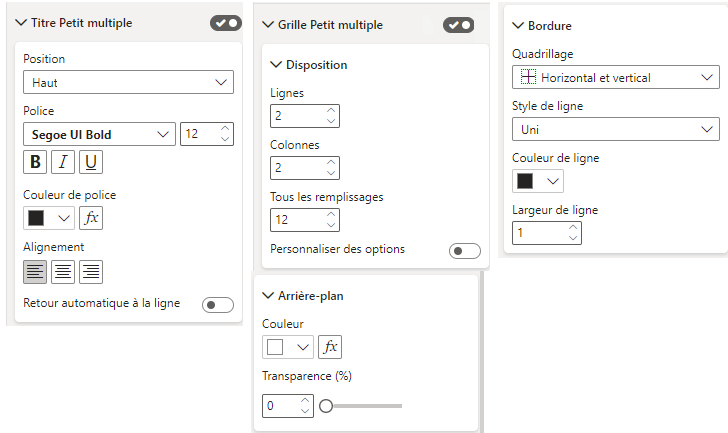Apply italic style to small multiple title

tap(63, 162)
